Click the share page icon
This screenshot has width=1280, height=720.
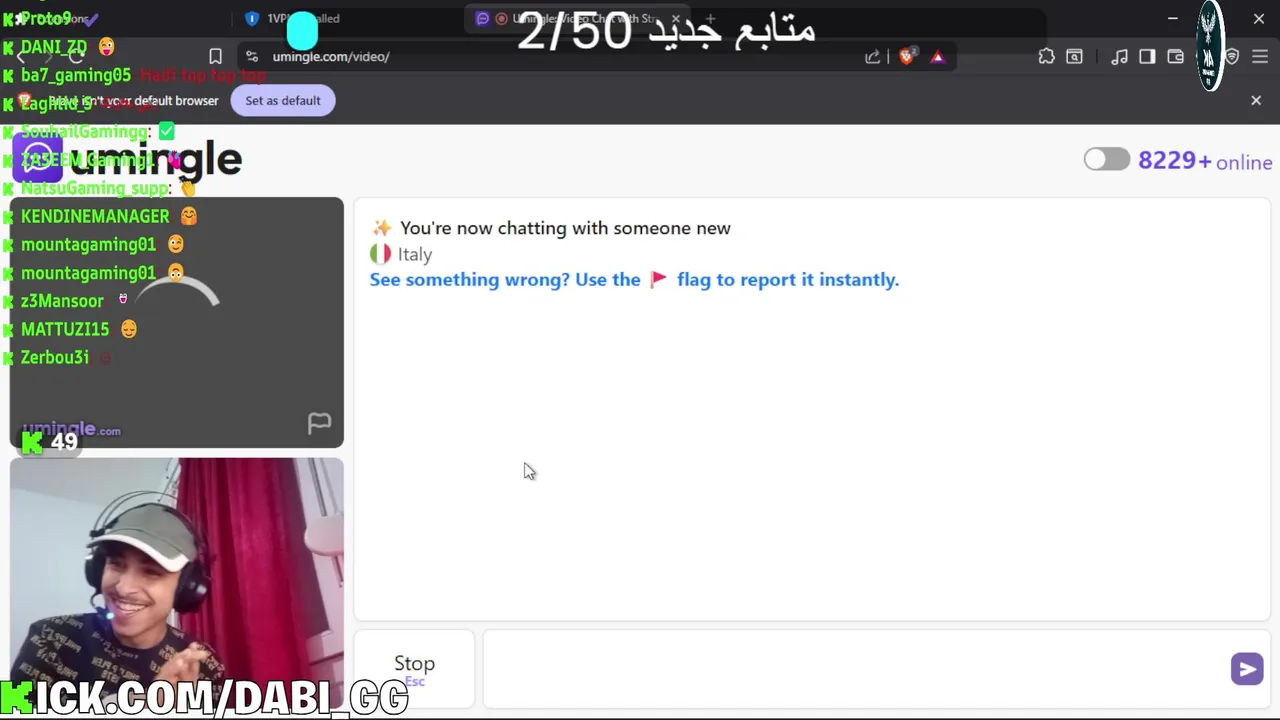pos(873,57)
